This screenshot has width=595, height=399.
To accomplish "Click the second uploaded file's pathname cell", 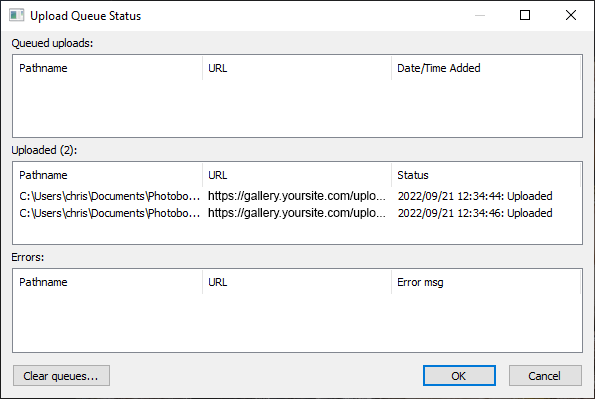I will click(x=110, y=213).
